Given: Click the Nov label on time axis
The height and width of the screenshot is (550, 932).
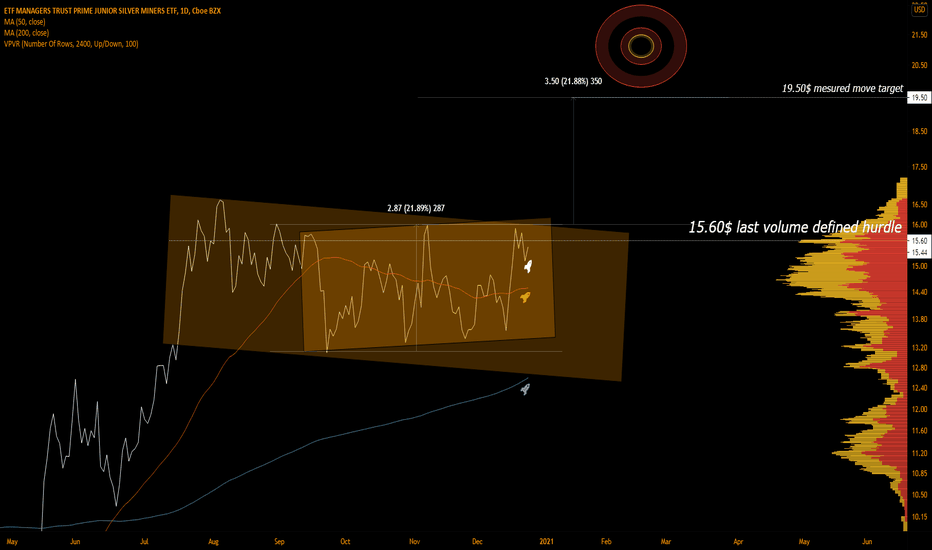Looking at the screenshot, I should click(x=415, y=542).
